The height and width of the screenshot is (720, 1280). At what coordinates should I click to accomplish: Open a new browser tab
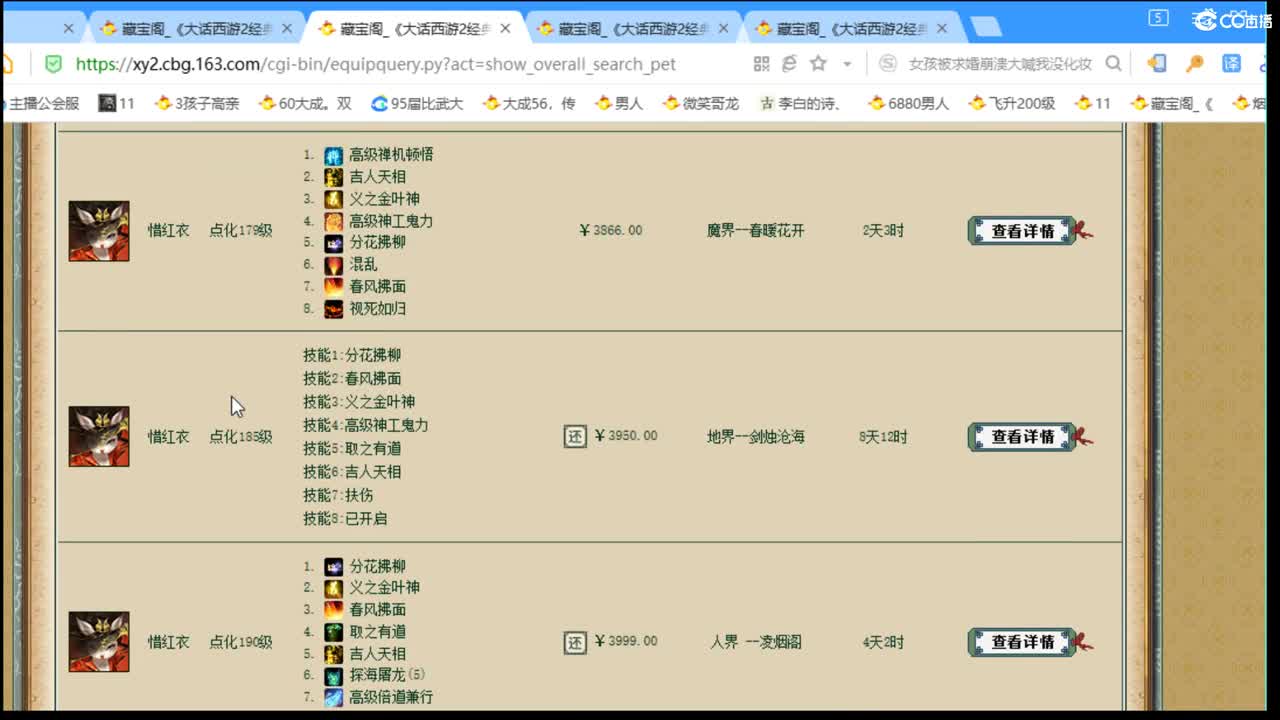(x=986, y=27)
